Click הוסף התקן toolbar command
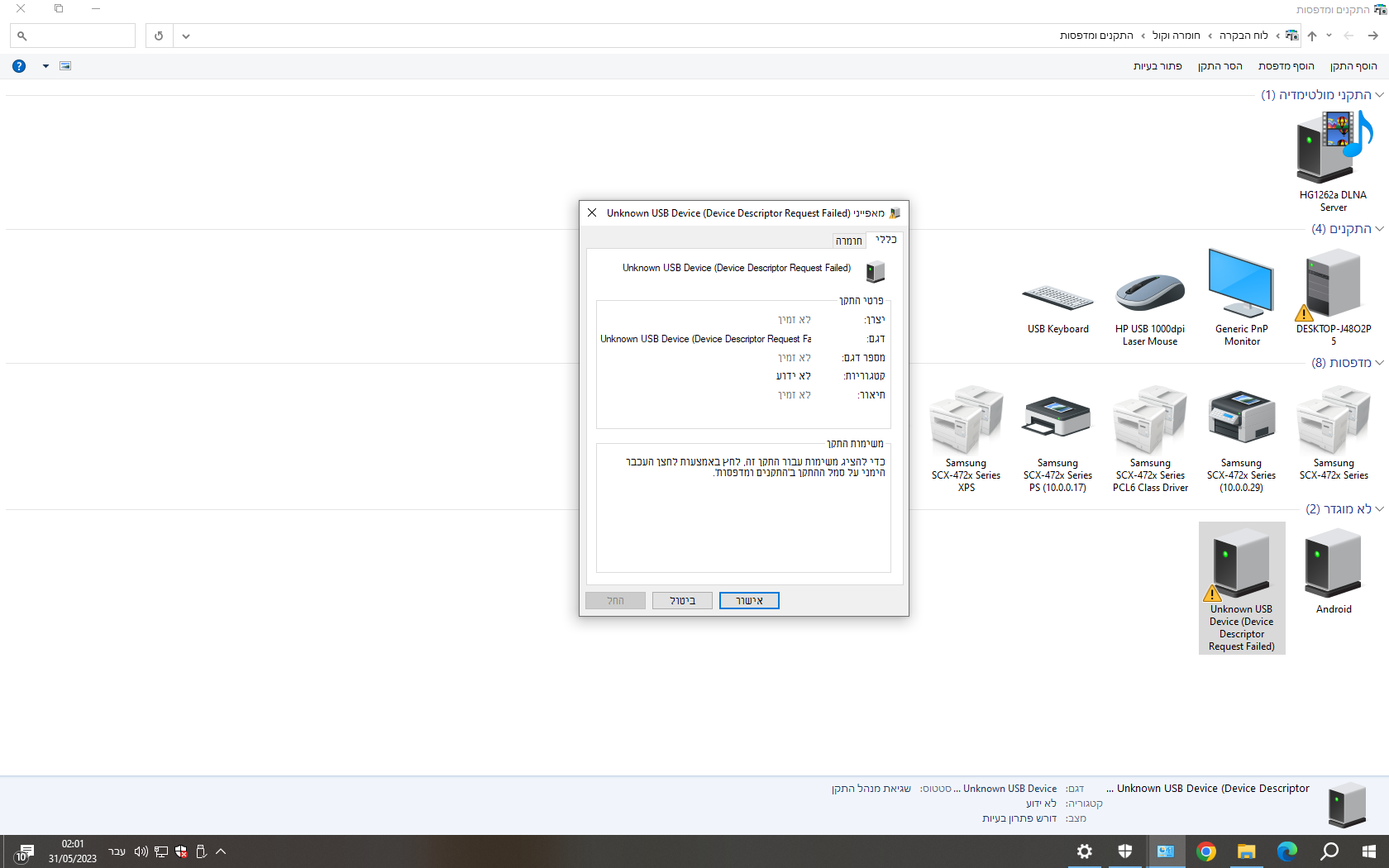The image size is (1389, 868). click(x=1353, y=66)
